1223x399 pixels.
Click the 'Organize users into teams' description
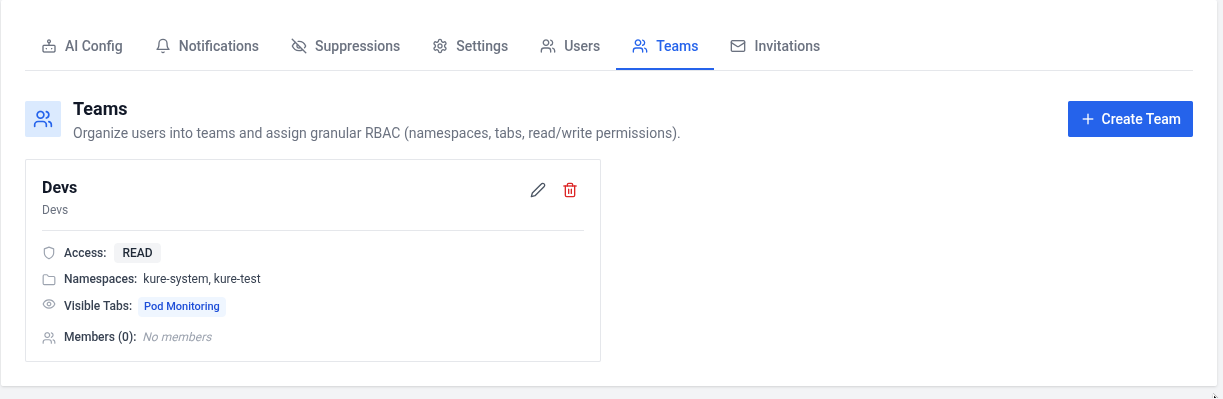point(376,132)
